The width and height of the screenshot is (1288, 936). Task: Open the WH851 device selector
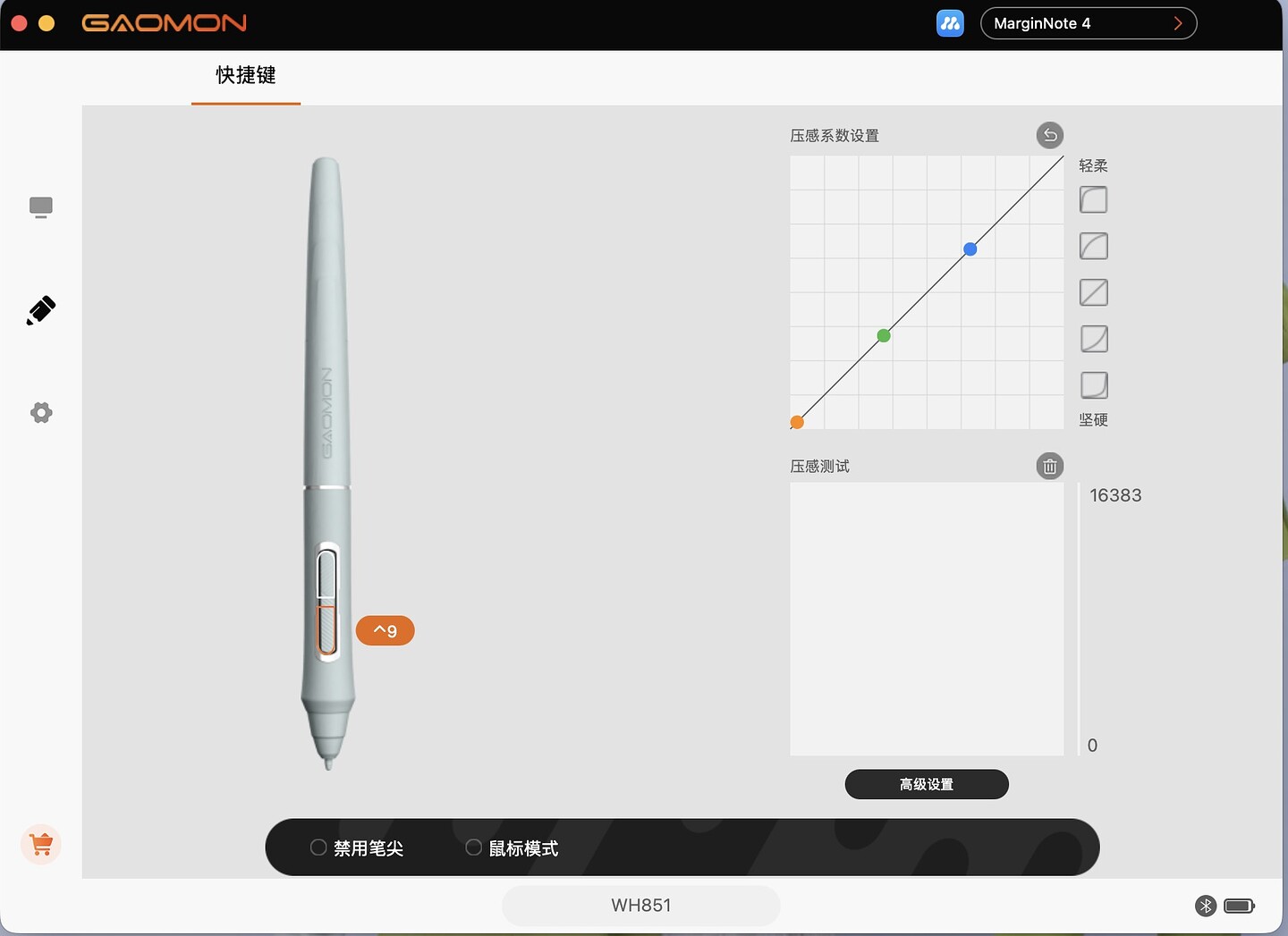(x=641, y=906)
